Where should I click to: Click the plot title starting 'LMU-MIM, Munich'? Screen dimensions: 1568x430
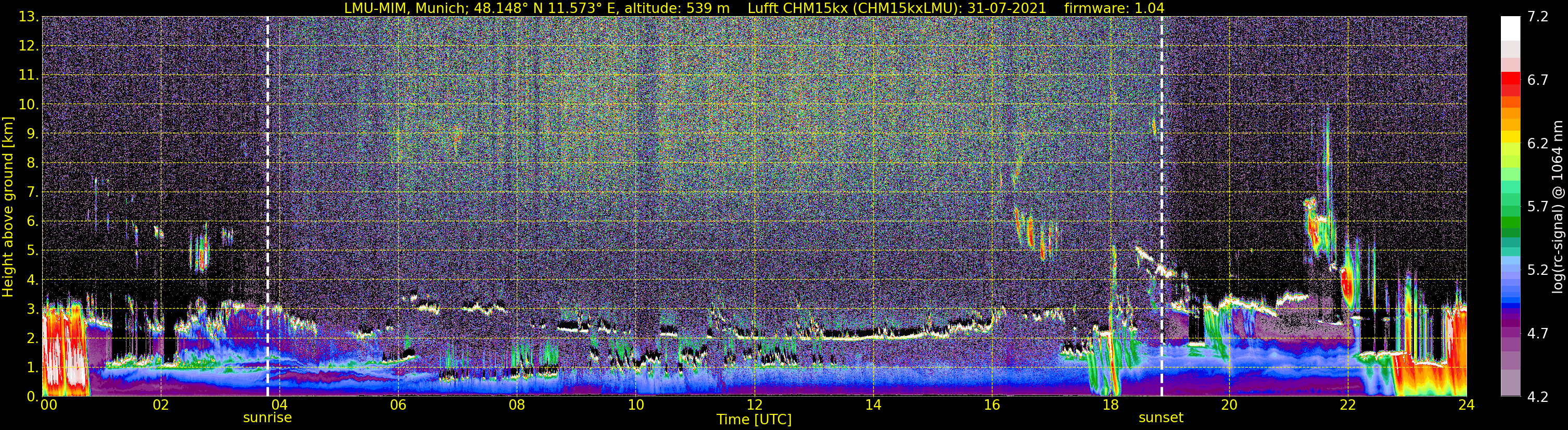tap(754, 8)
